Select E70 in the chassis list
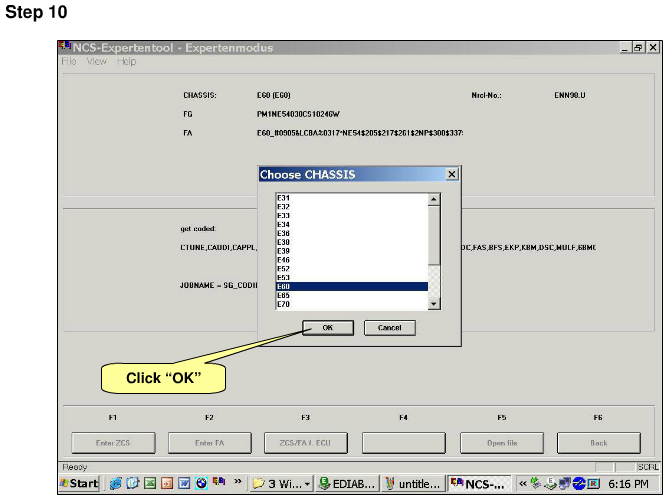The image size is (664, 496). point(352,304)
